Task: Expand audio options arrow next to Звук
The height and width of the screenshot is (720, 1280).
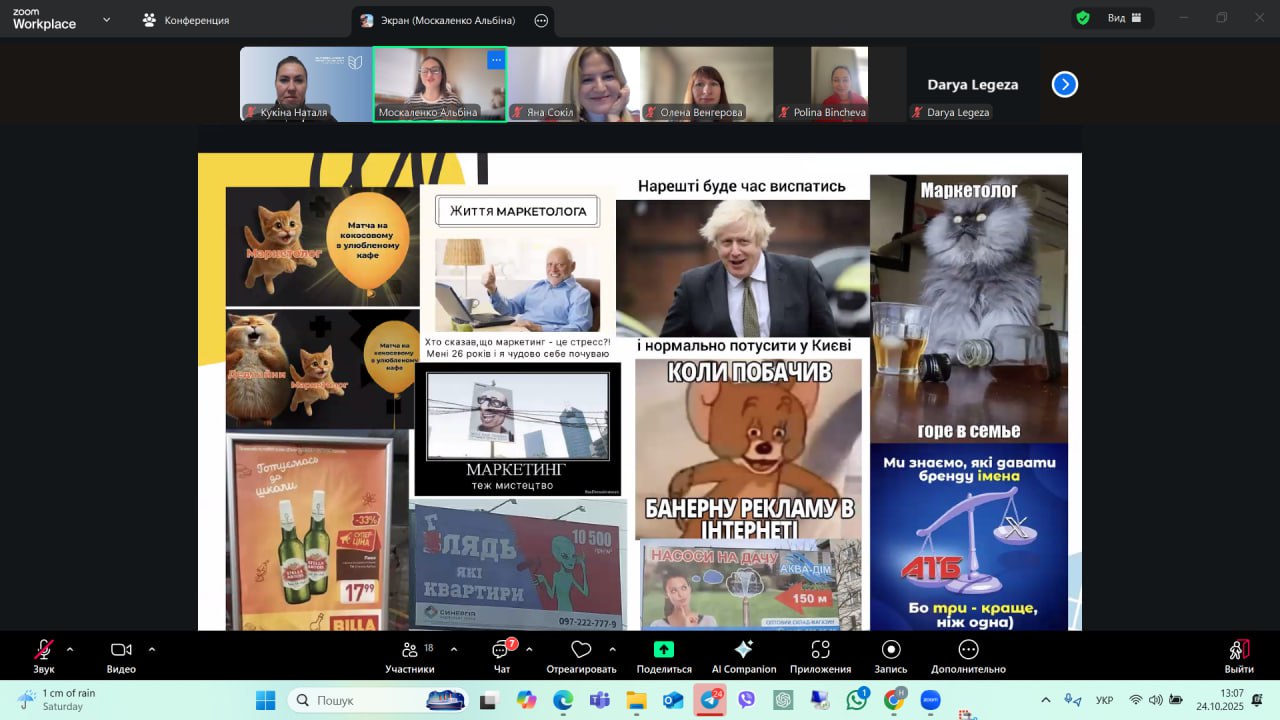Action: point(70,649)
